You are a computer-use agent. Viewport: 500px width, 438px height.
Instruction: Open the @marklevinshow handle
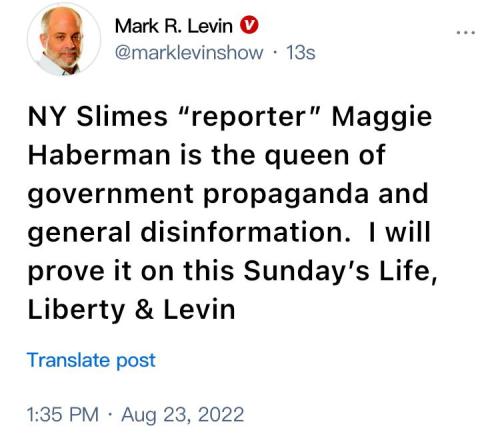[189, 53]
